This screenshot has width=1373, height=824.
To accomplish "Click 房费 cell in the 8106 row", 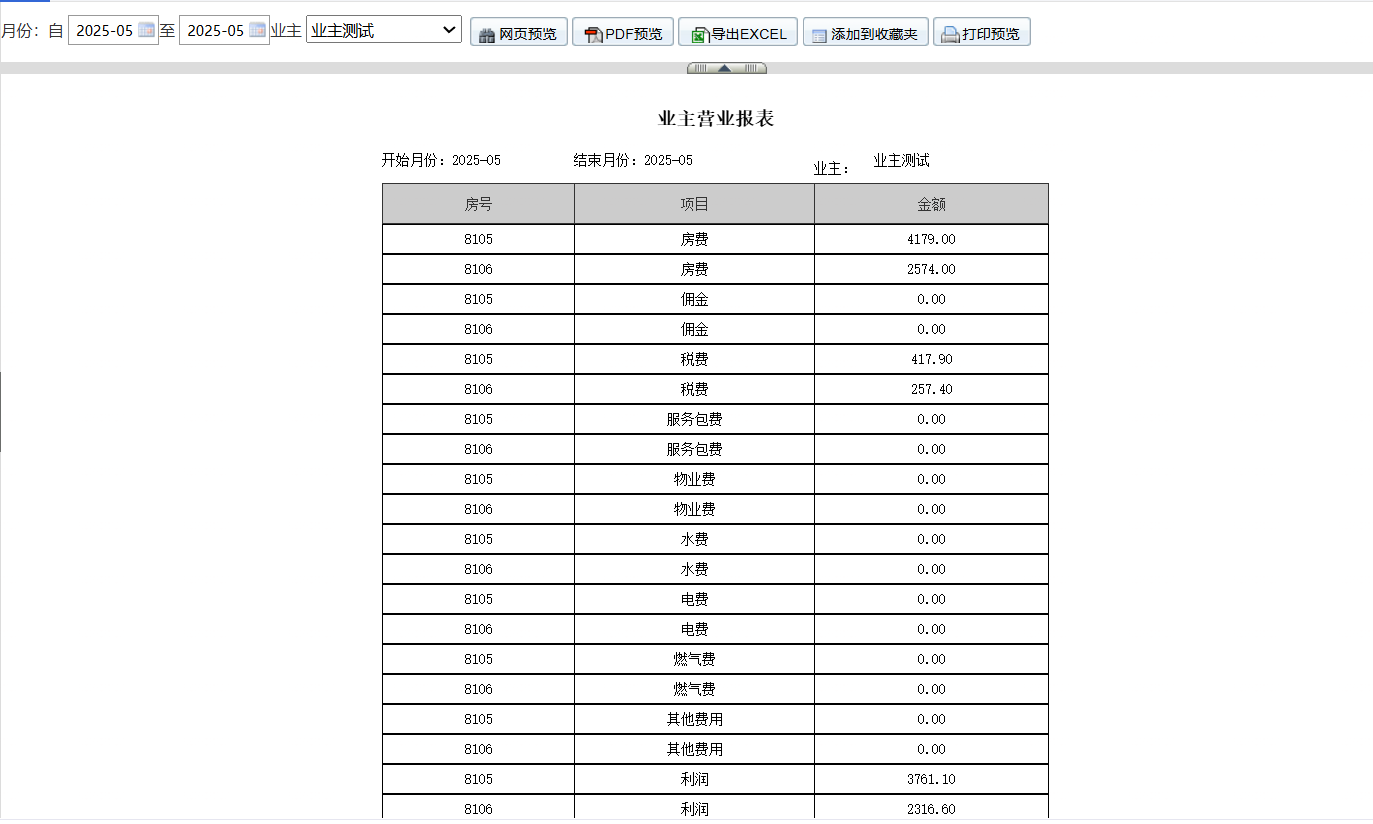I will [694, 269].
